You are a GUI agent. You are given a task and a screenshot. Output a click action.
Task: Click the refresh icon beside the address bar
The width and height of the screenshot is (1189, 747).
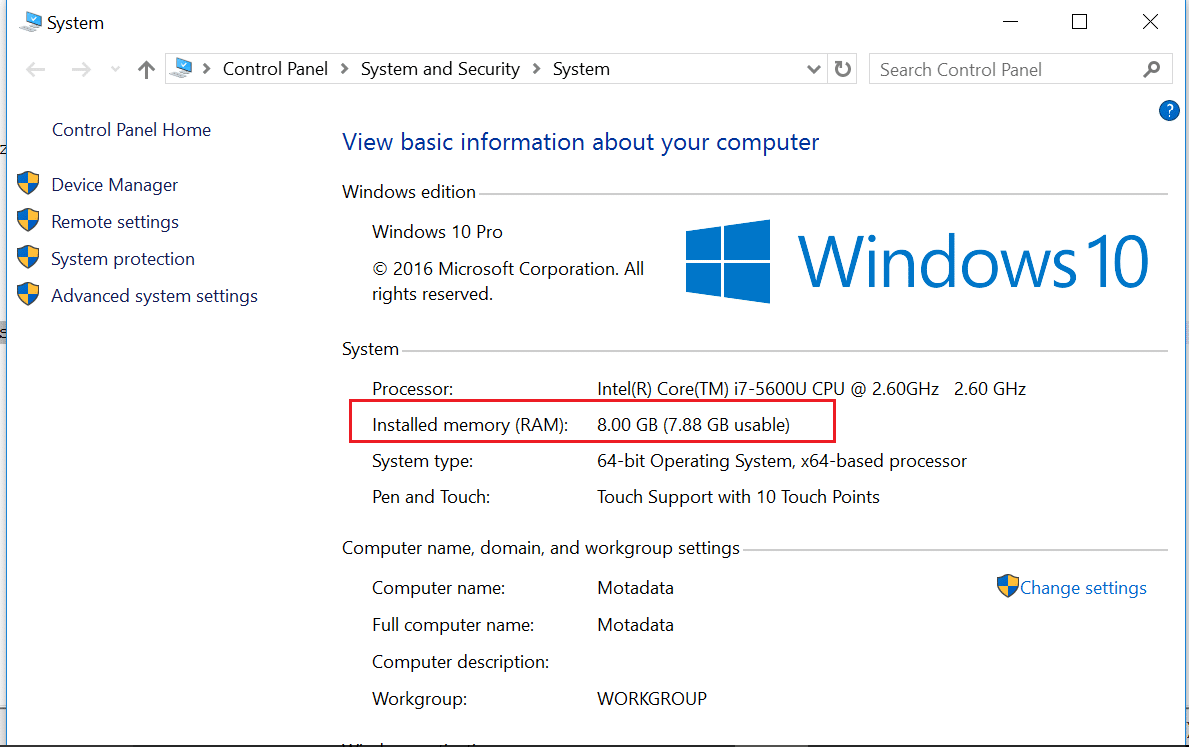(x=843, y=69)
